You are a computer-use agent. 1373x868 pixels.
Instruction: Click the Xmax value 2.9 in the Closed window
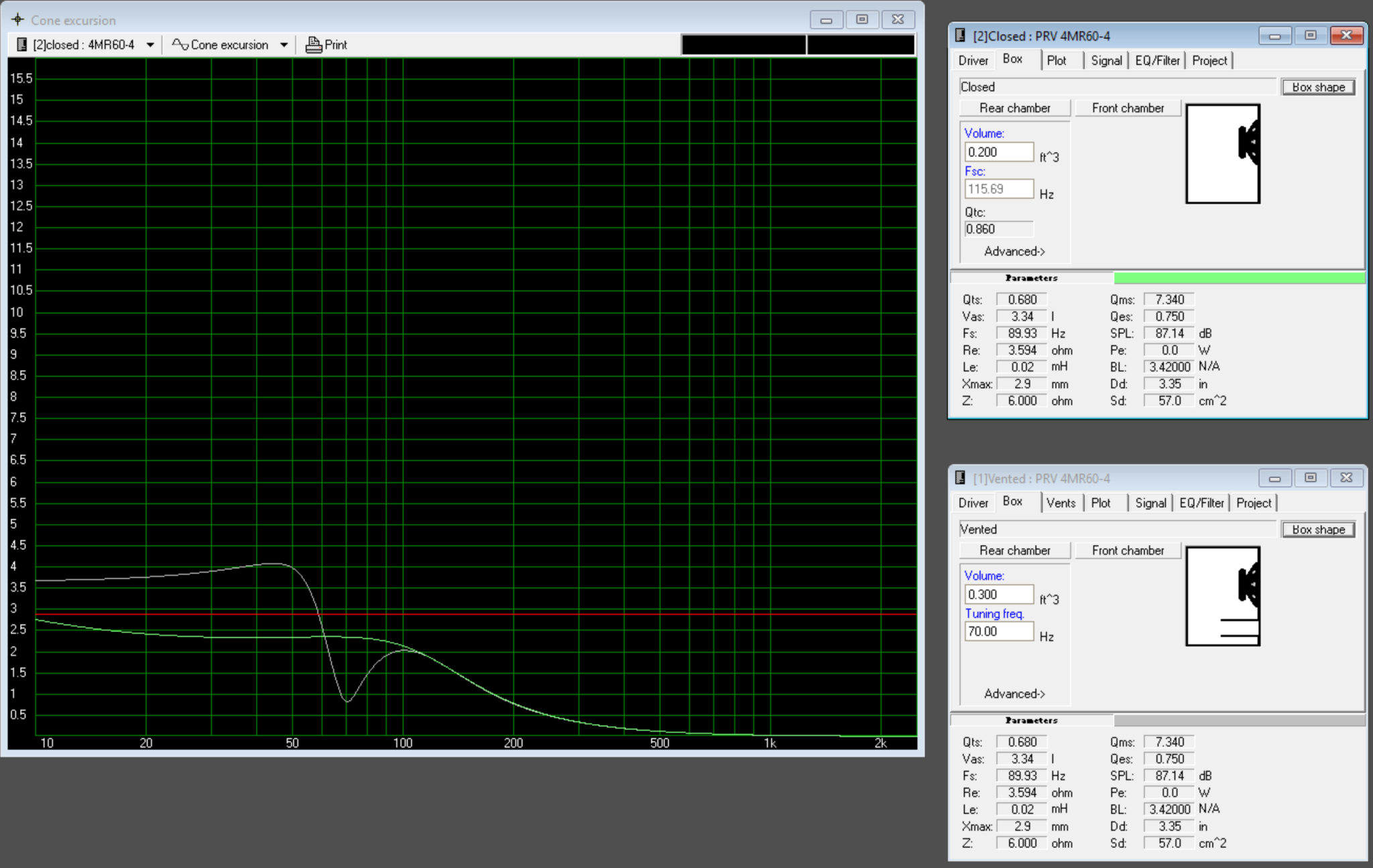coord(1022,384)
